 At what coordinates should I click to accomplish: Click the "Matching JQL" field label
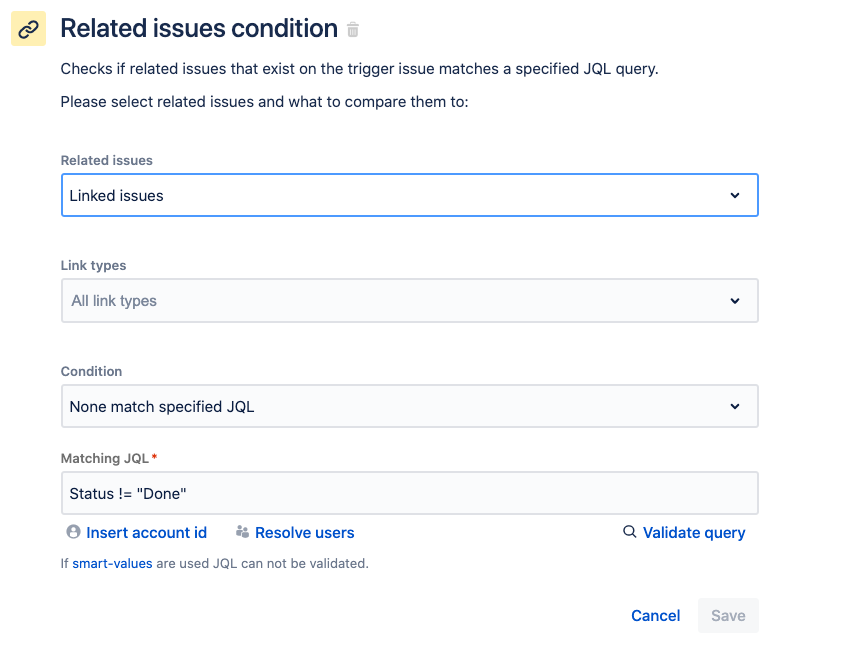(x=104, y=458)
